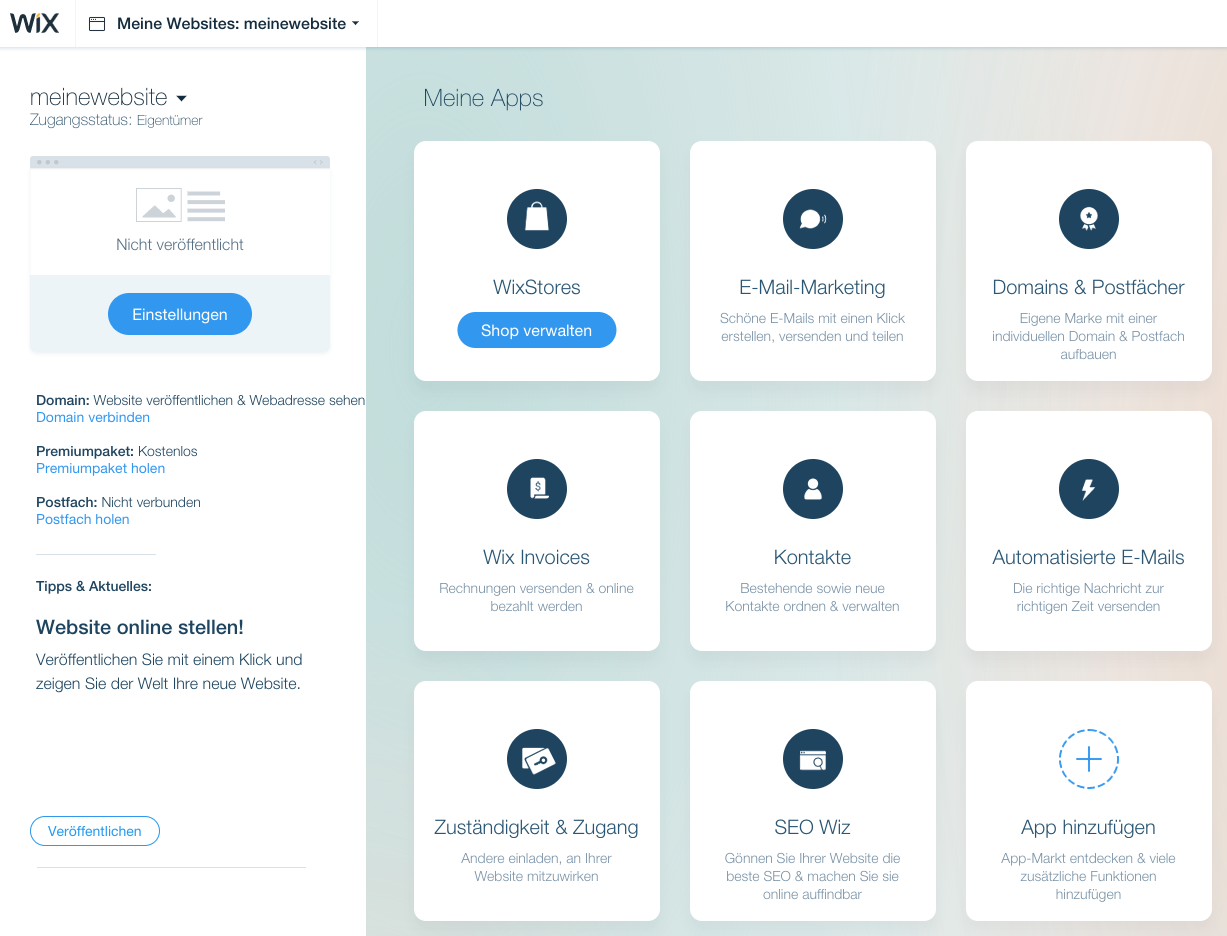Click the Kontakte person icon
The image size is (1227, 936).
813,489
